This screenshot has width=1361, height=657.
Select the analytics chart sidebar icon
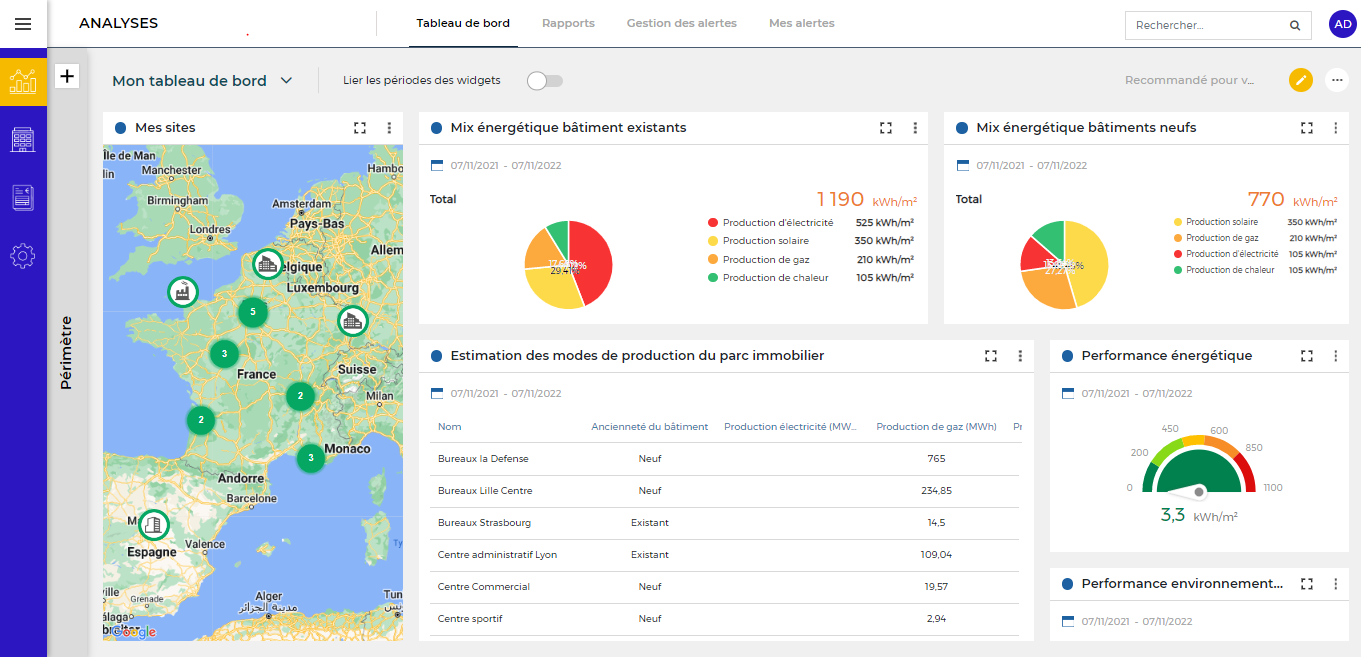coord(23,82)
